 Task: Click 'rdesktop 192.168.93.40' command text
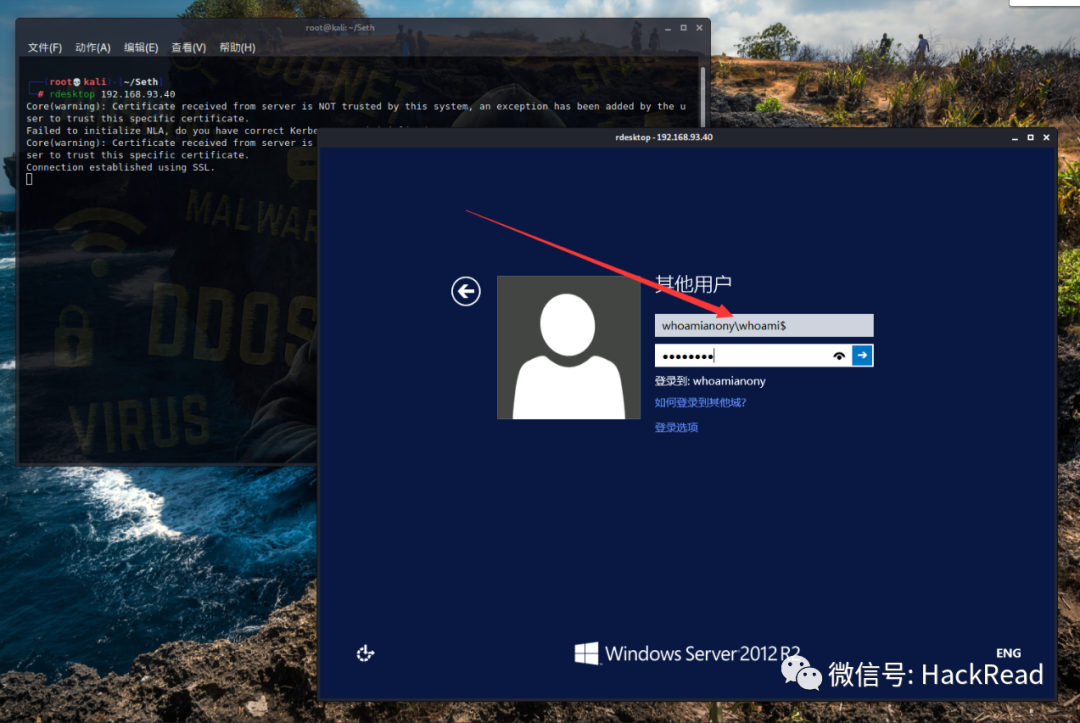(112, 94)
